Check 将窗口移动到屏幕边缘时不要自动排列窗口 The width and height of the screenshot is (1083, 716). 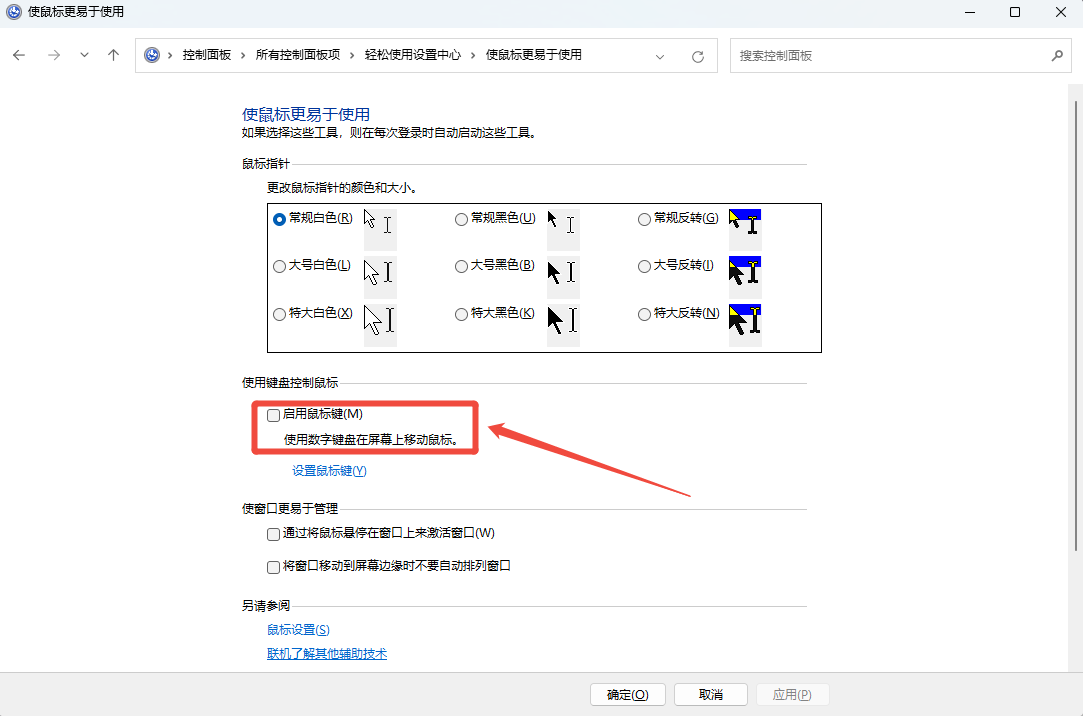pos(274,567)
